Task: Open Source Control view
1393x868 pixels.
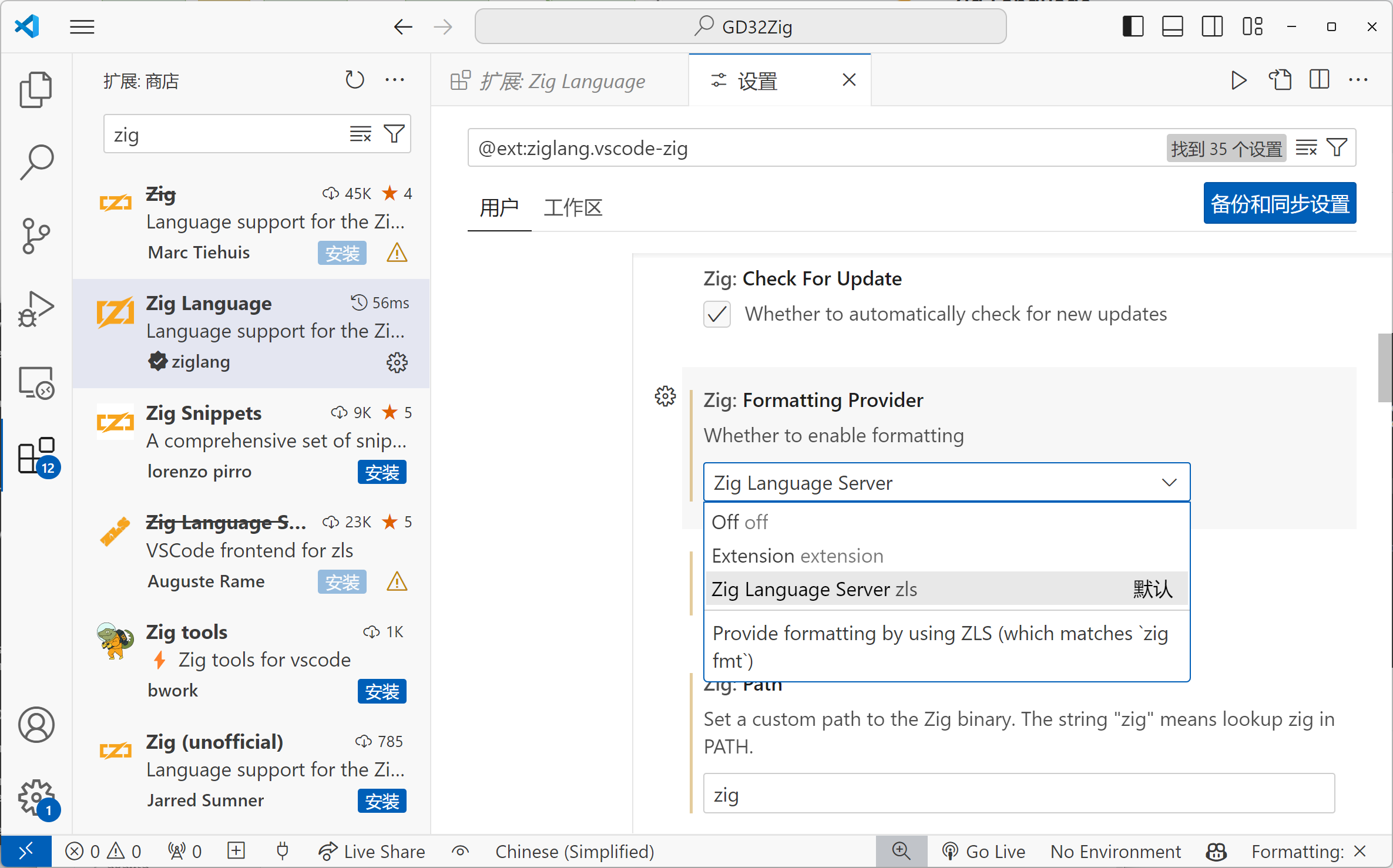Action: [x=36, y=235]
